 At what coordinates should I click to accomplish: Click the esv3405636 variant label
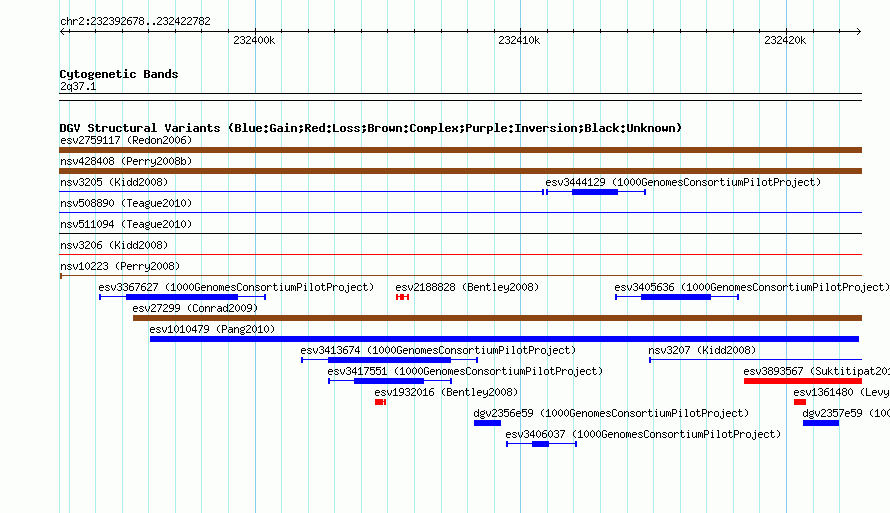[752, 287]
